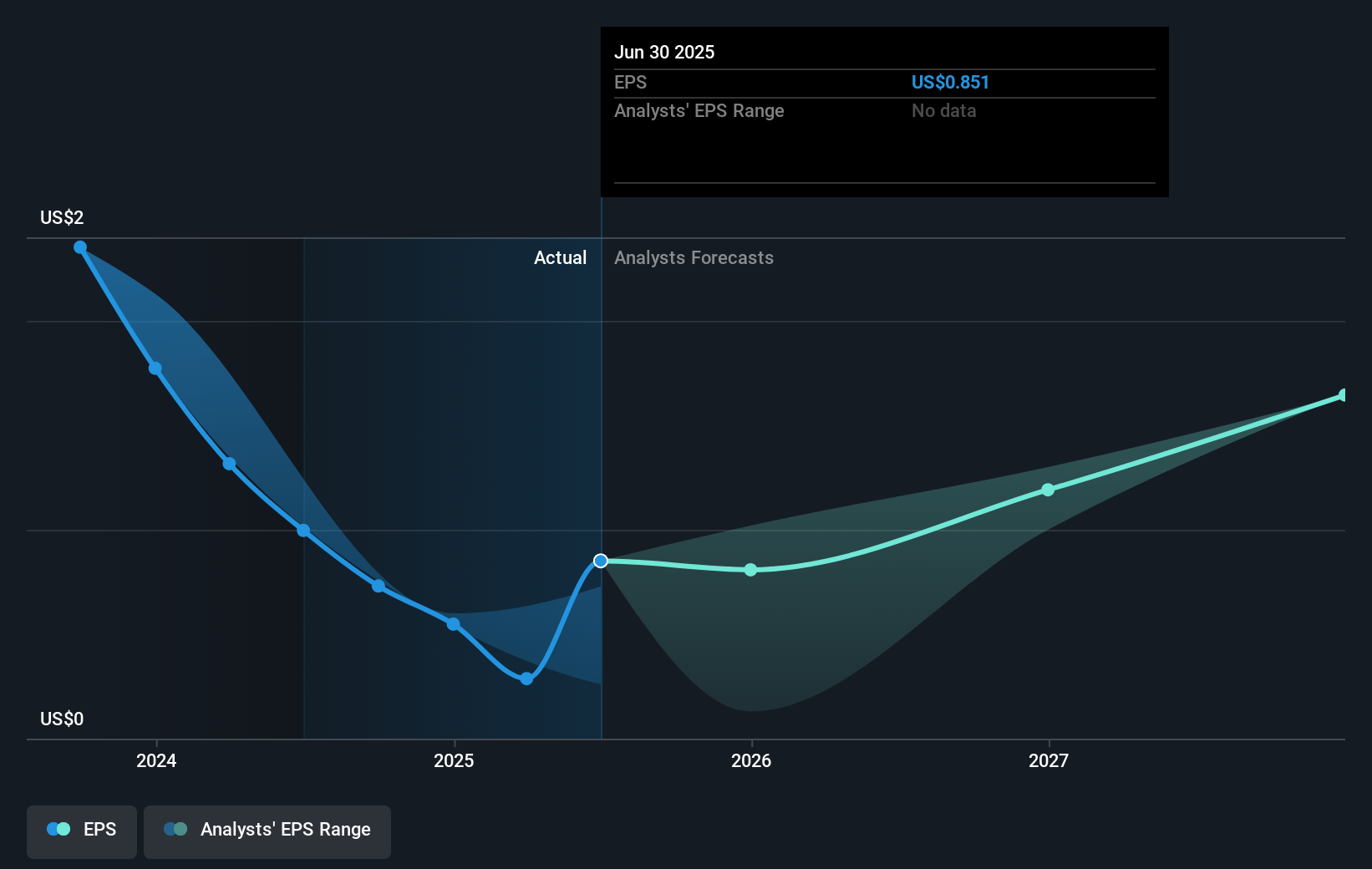Image resolution: width=1372 pixels, height=869 pixels.
Task: Toggle the Analysts' EPS Range legend button
Action: coord(267,831)
